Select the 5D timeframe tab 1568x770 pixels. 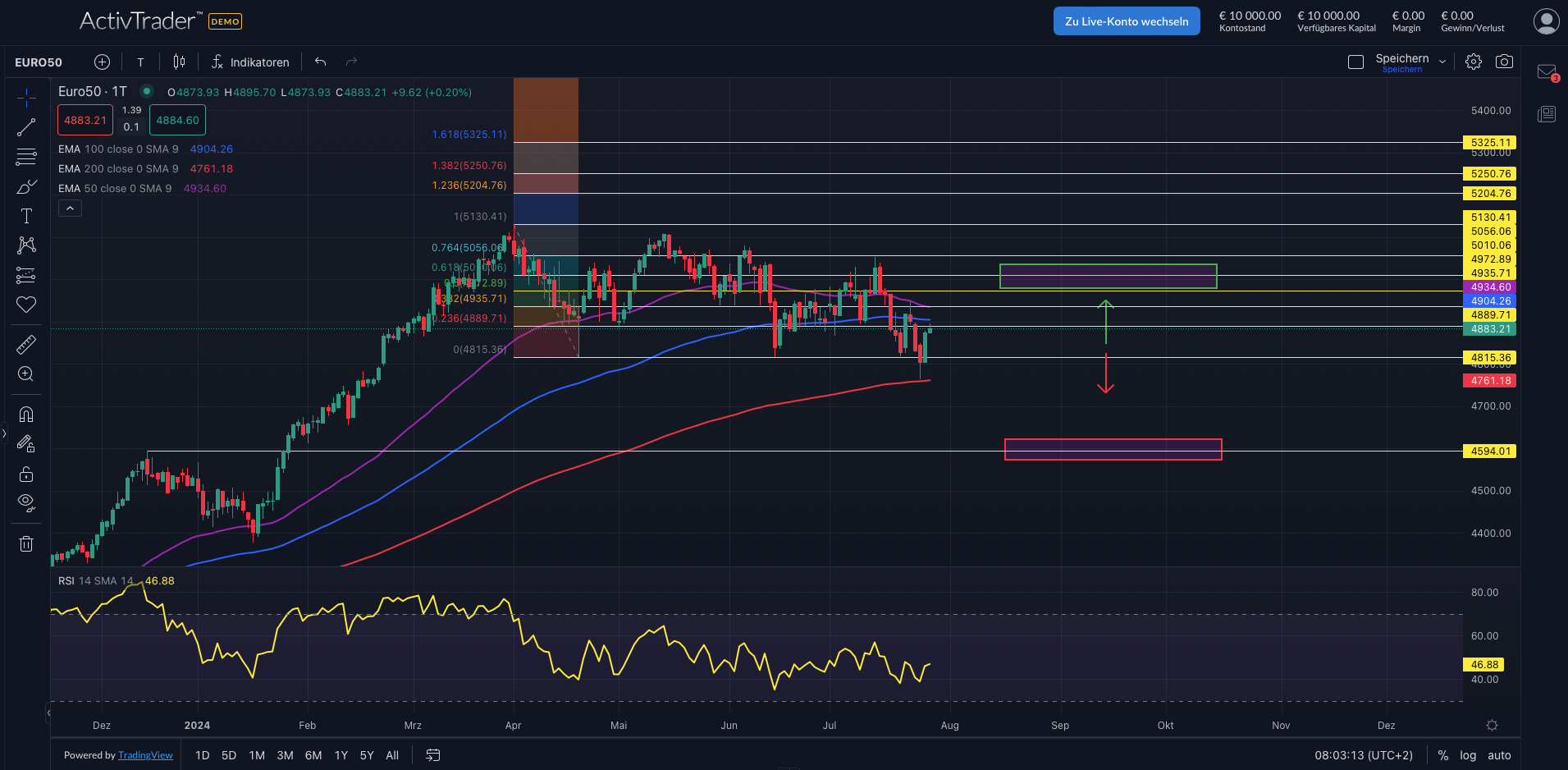point(228,755)
